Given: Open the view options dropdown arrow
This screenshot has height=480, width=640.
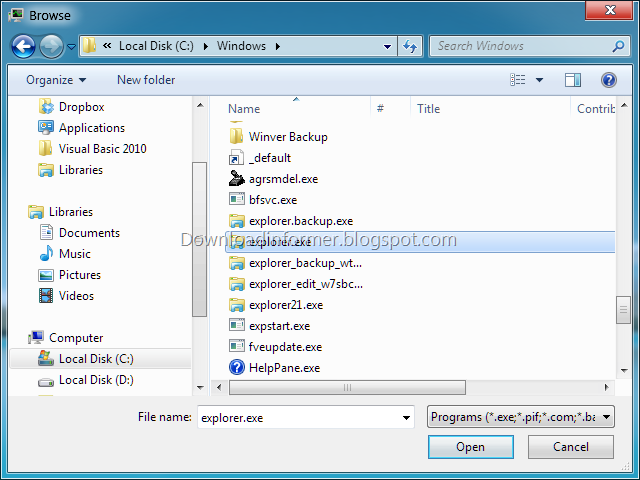Looking at the screenshot, I should coord(539,80).
